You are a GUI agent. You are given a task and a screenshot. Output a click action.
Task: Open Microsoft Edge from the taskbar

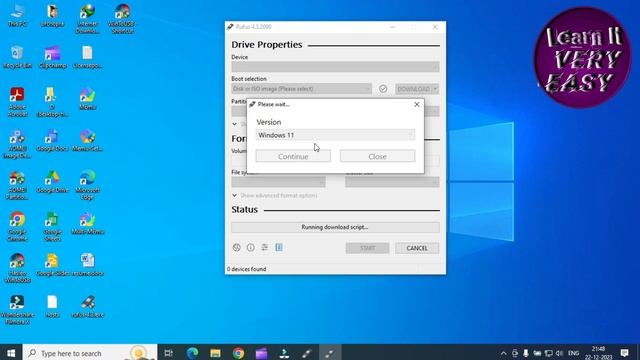point(192,353)
